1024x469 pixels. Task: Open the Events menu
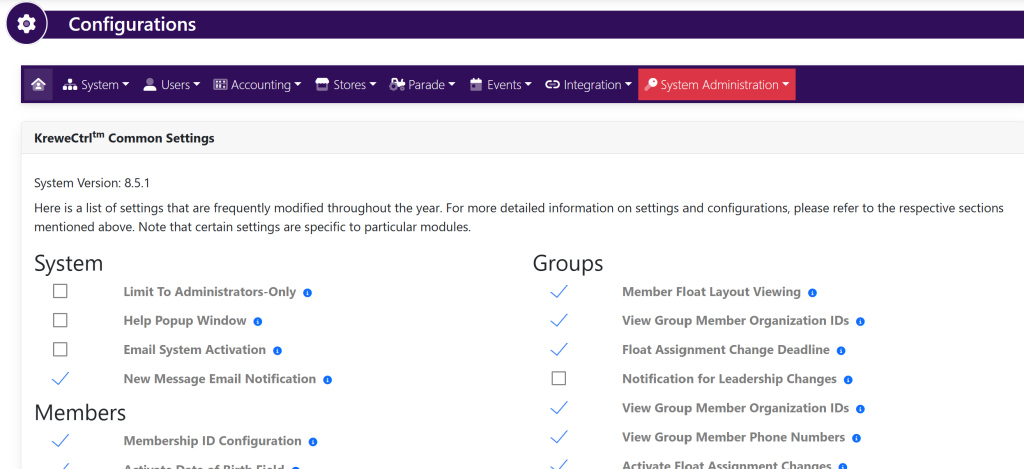click(501, 85)
